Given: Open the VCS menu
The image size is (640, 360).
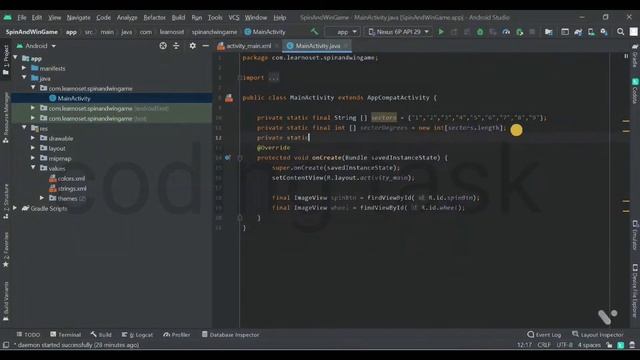Looking at the screenshot, I should coord(233,18).
